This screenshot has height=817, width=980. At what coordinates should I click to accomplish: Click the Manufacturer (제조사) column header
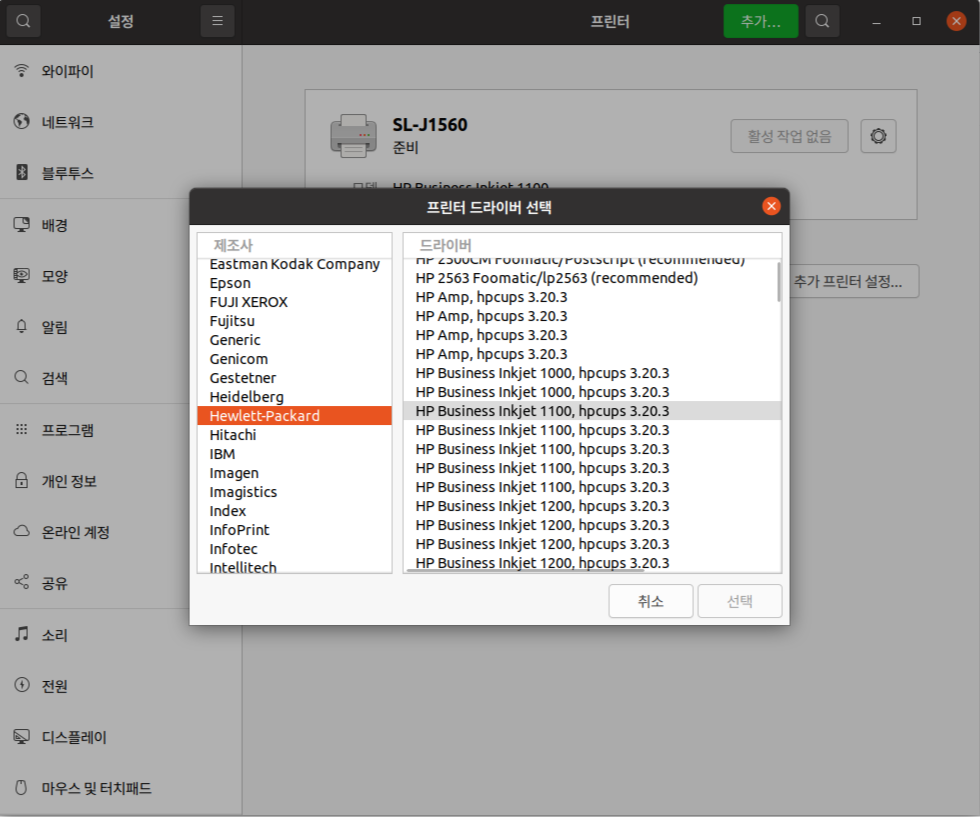pos(294,246)
